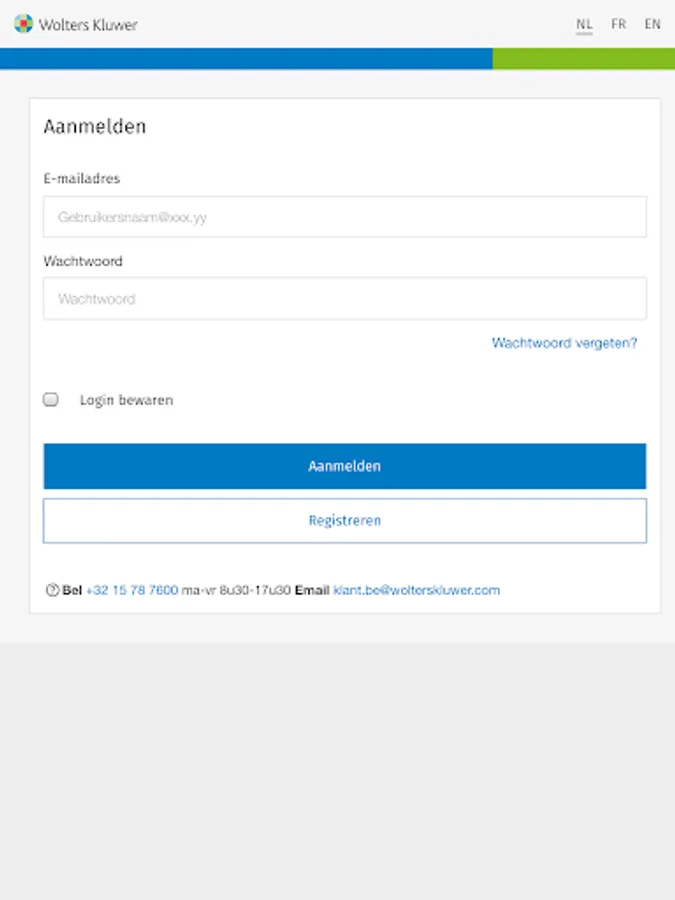
Task: Click the E-mailadres field label
Action: [82, 179]
